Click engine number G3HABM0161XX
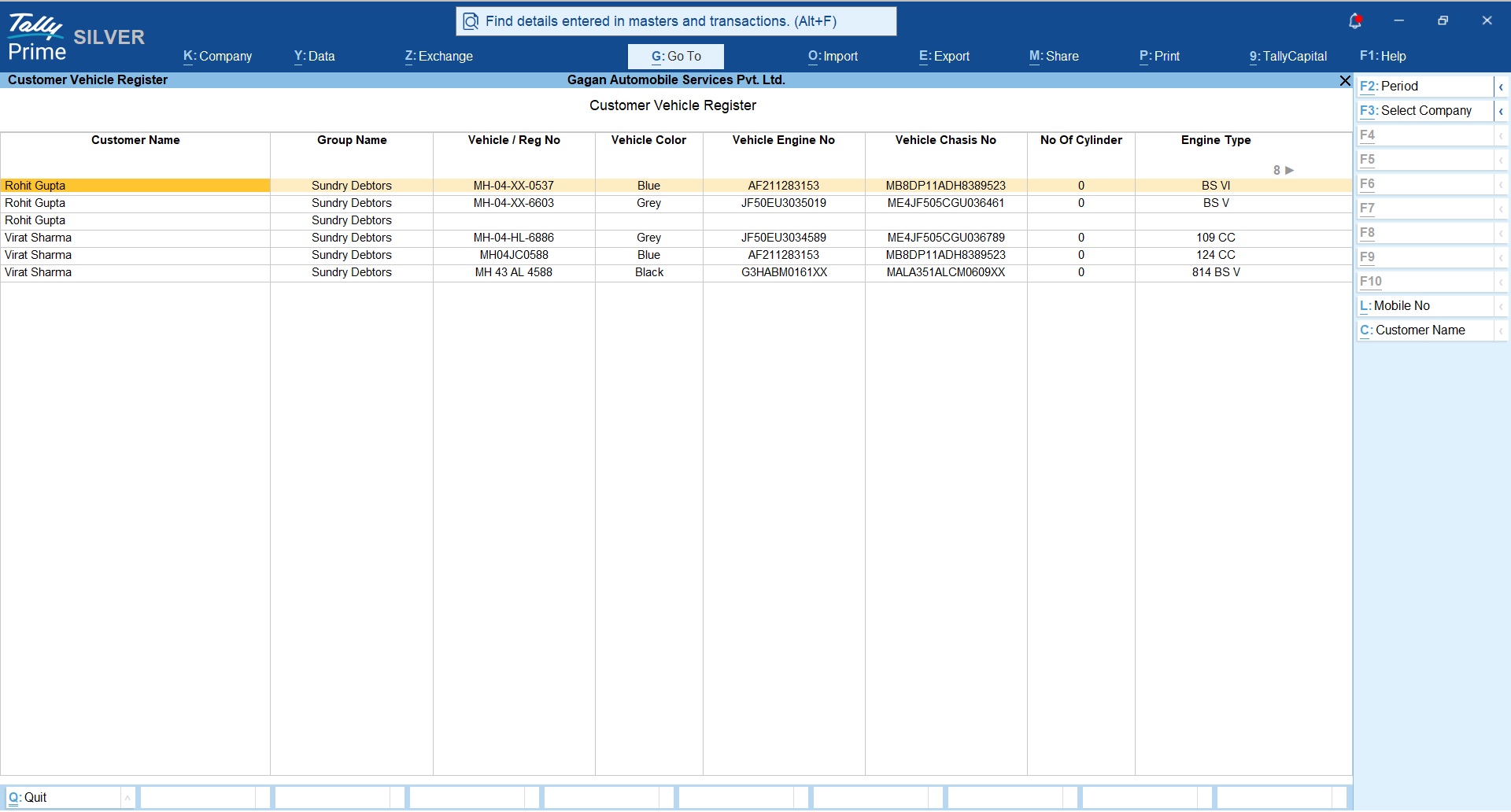Screen dimensions: 1511x812 (x=784, y=272)
